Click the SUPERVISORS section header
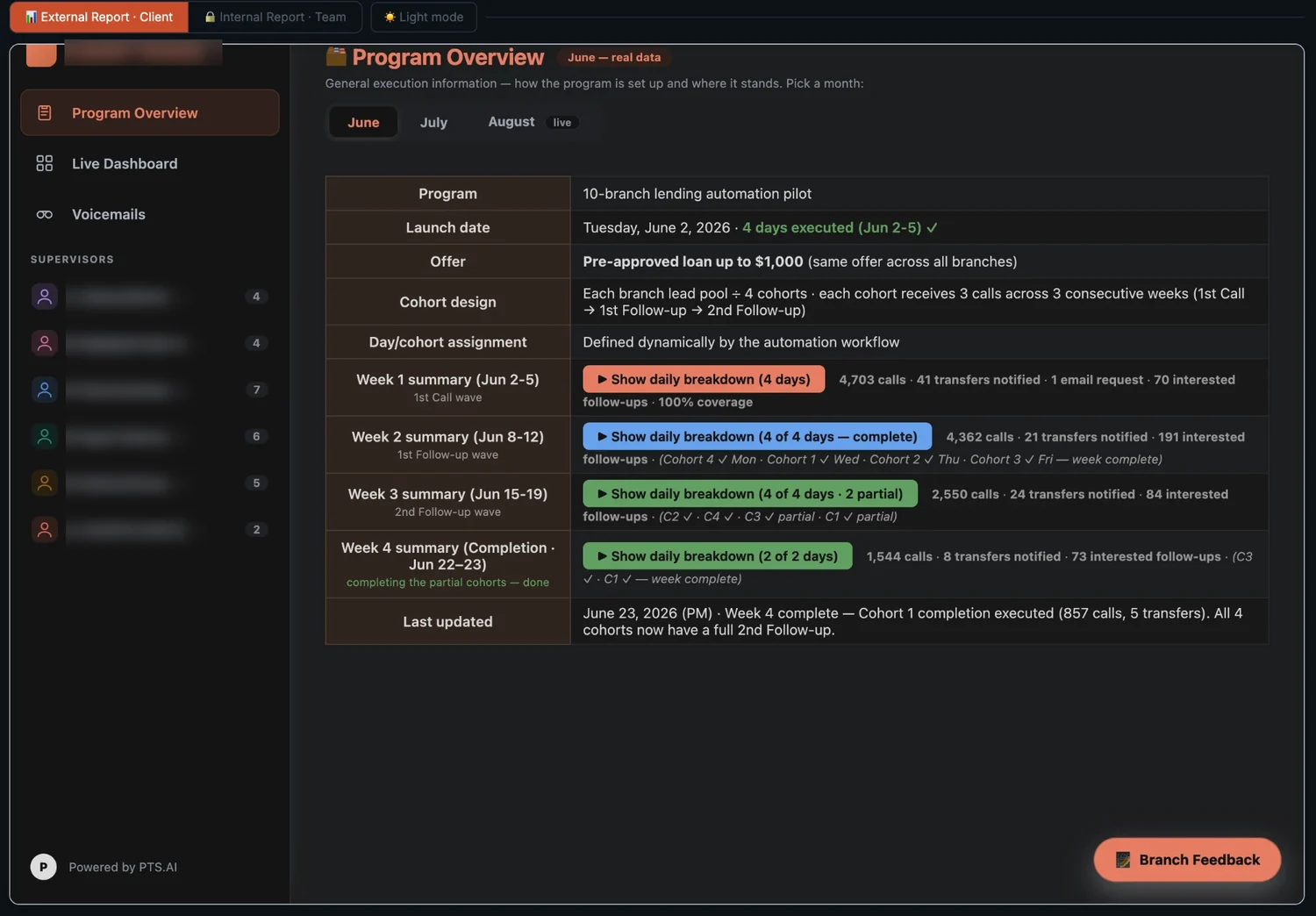The width and height of the screenshot is (1316, 916). coord(72,260)
